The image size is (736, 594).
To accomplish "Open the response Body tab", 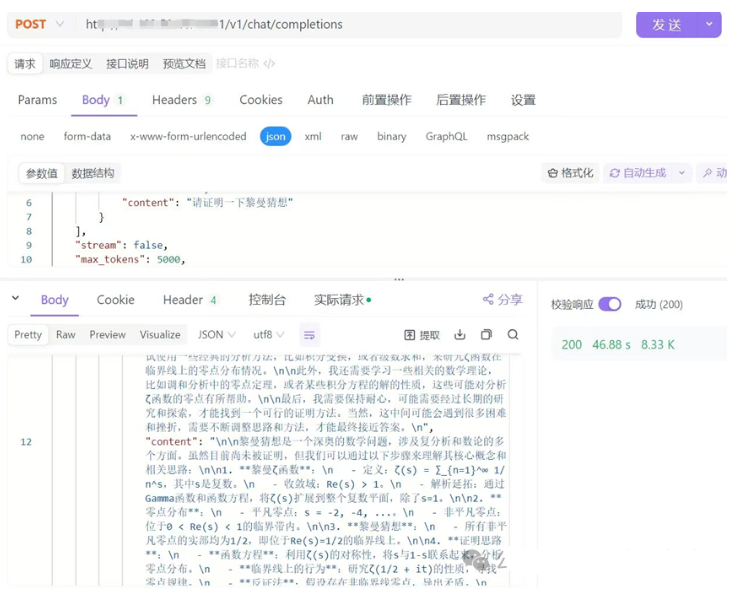I will pyautogui.click(x=54, y=300).
